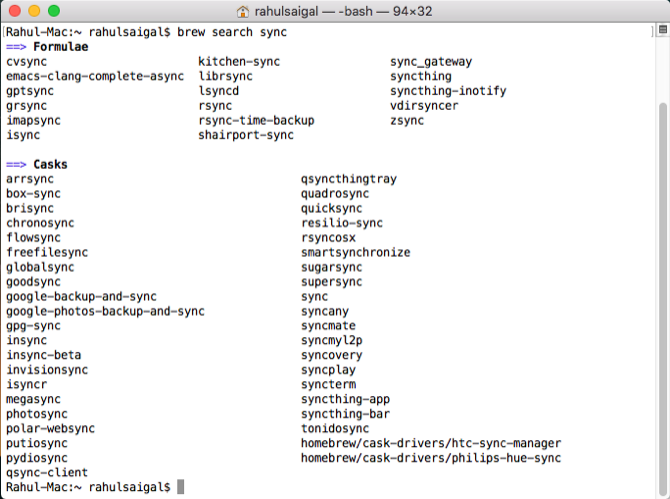Viewport: 670px width, 499px height.
Task: Click the syncthing formula entry
Action: click(x=420, y=76)
